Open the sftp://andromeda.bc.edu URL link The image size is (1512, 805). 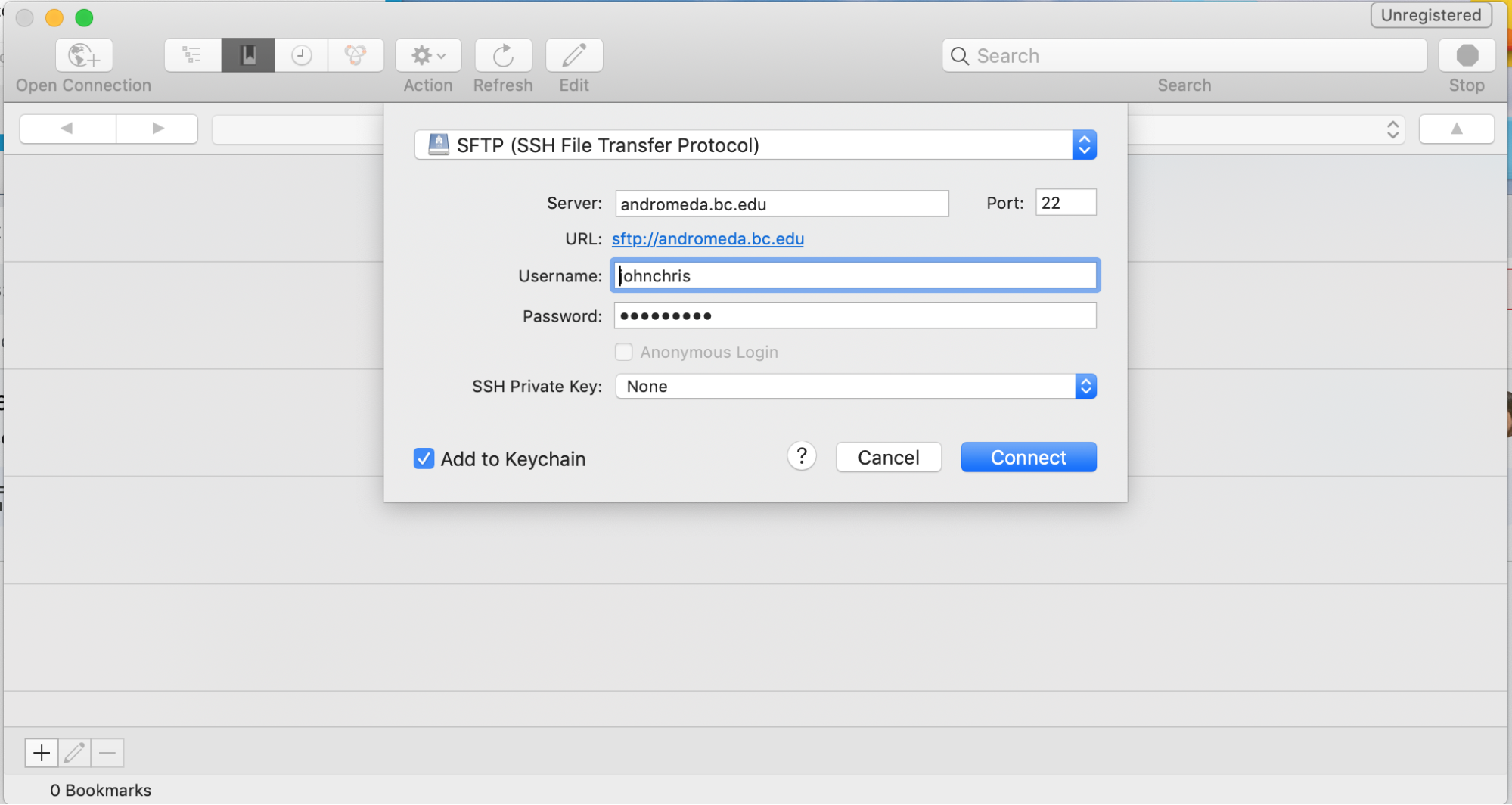(x=707, y=239)
